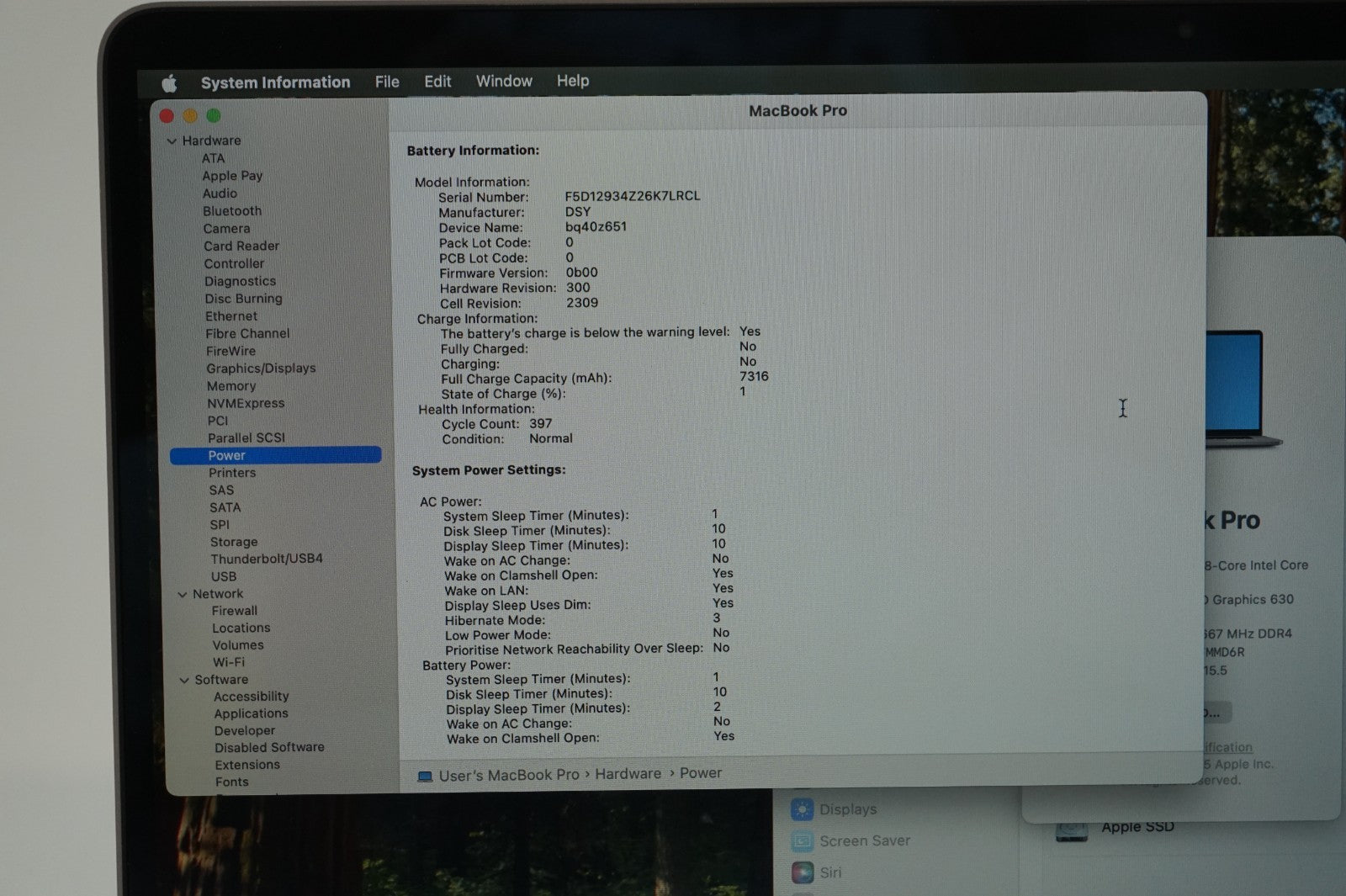
Task: Open the File menu
Action: point(387,82)
